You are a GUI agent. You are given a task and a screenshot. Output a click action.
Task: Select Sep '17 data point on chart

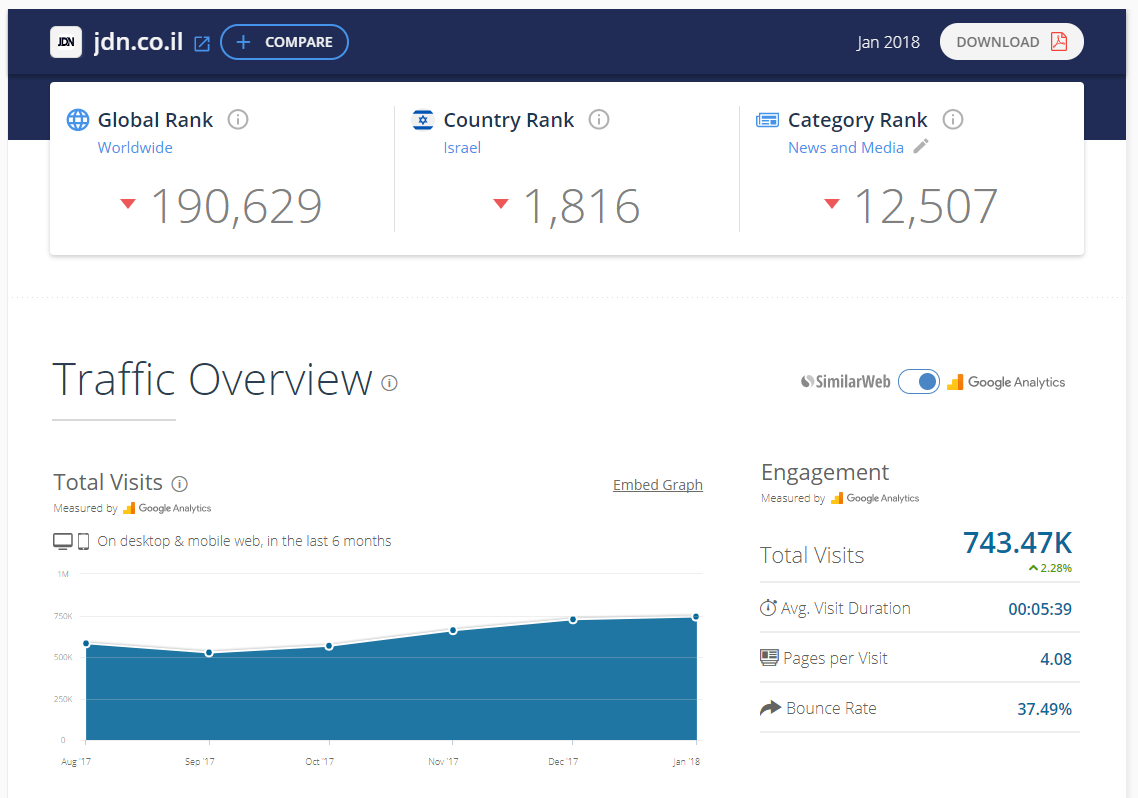pos(209,653)
